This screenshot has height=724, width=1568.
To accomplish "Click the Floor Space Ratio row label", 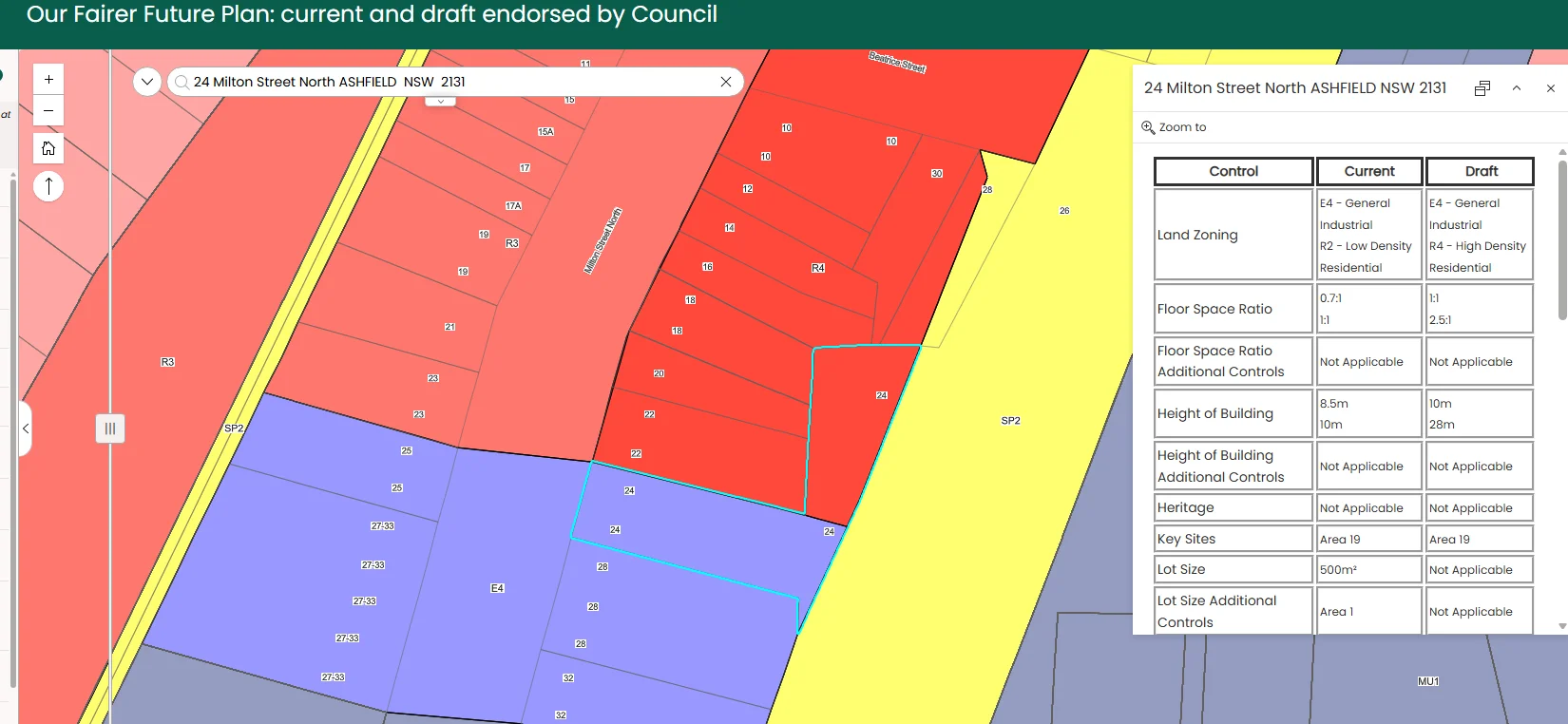I will point(1214,309).
